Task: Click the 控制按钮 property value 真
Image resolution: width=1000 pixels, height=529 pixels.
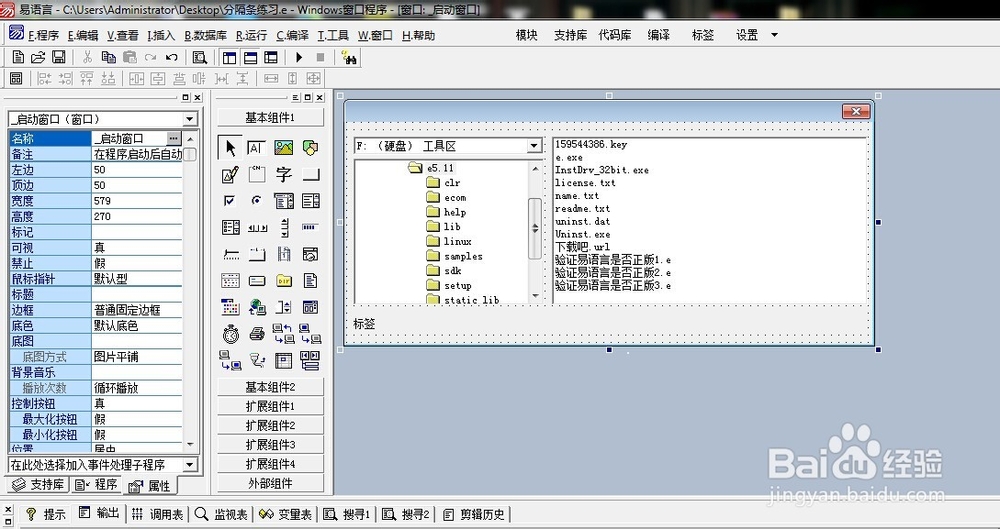Action: tap(137, 403)
